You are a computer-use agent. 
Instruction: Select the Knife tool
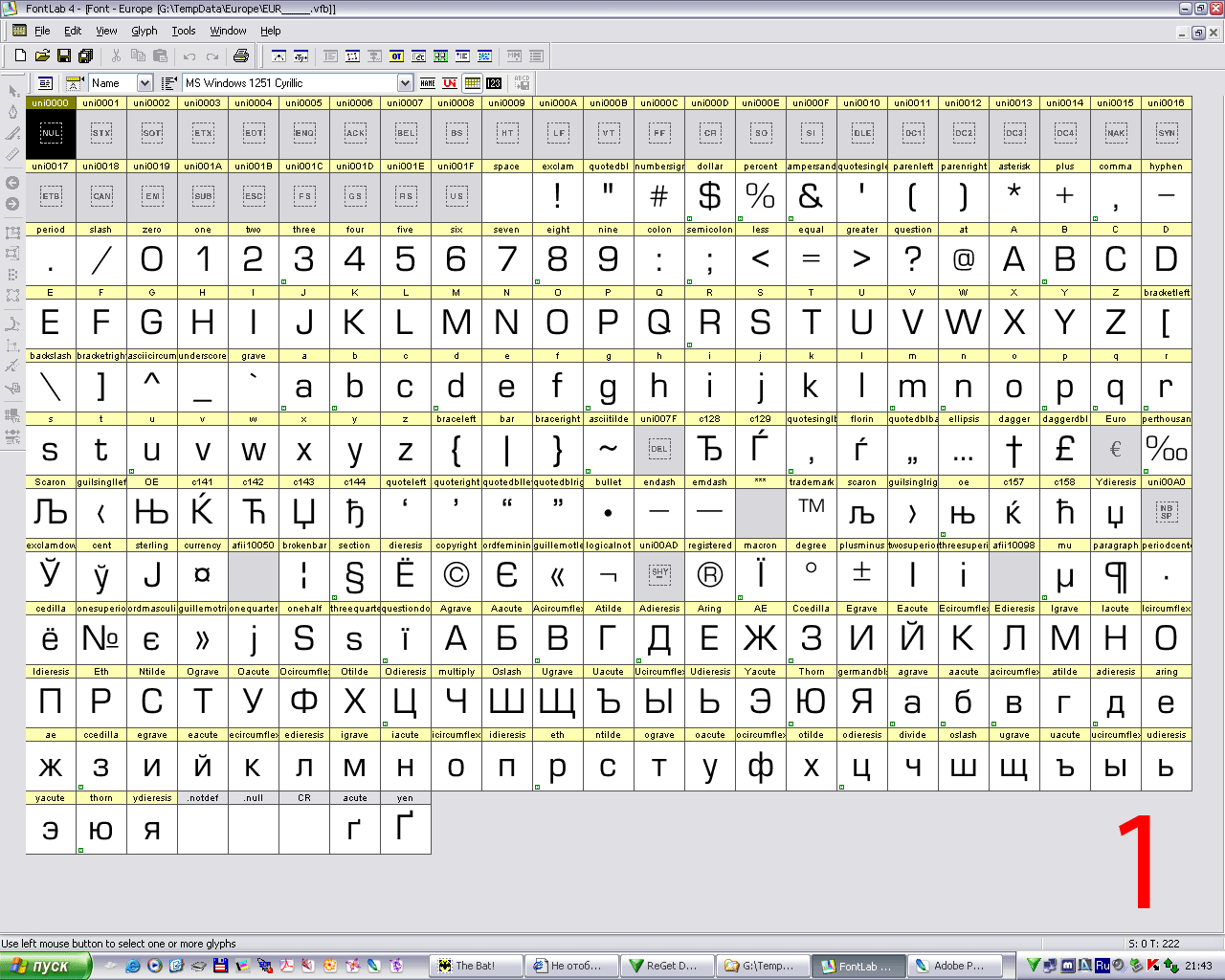pyautogui.click(x=12, y=133)
